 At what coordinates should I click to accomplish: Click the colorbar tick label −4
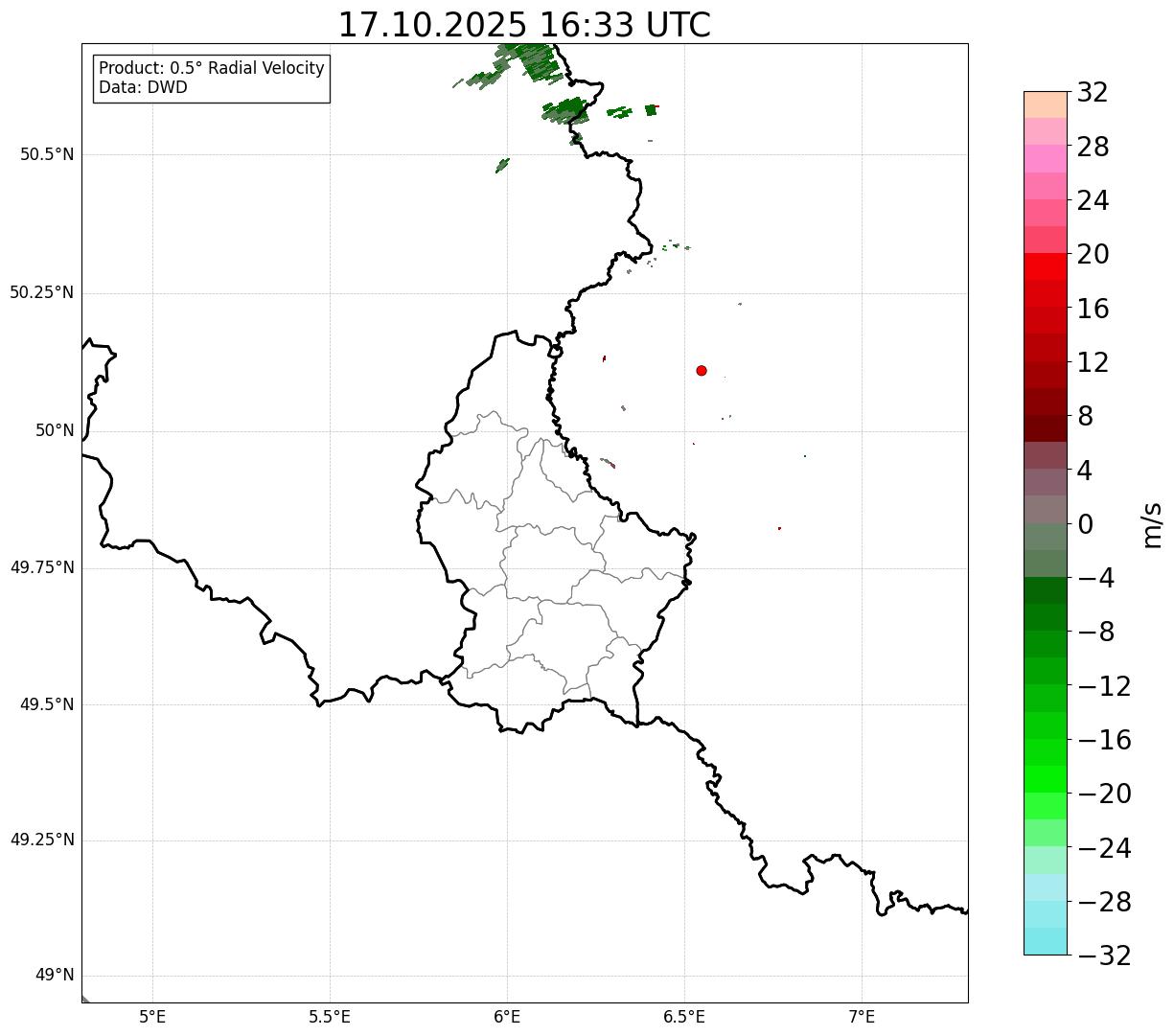1095,578
